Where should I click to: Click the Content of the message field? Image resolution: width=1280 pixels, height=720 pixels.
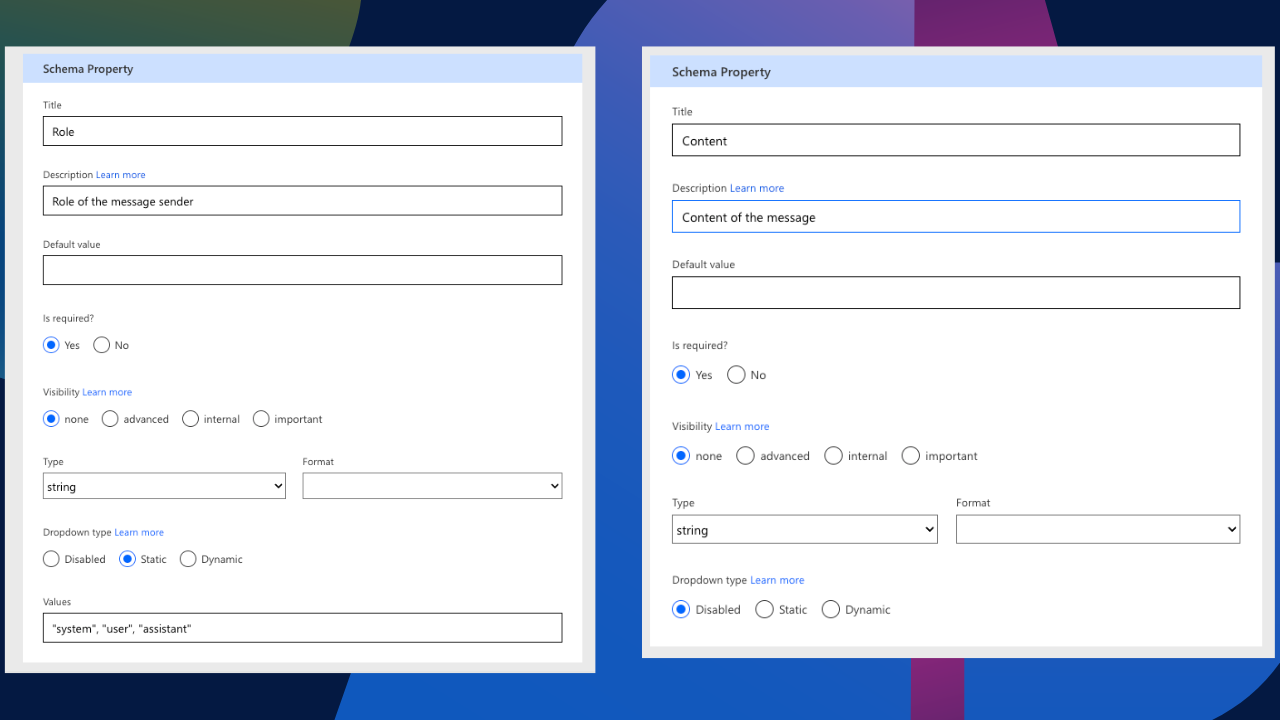(x=956, y=217)
